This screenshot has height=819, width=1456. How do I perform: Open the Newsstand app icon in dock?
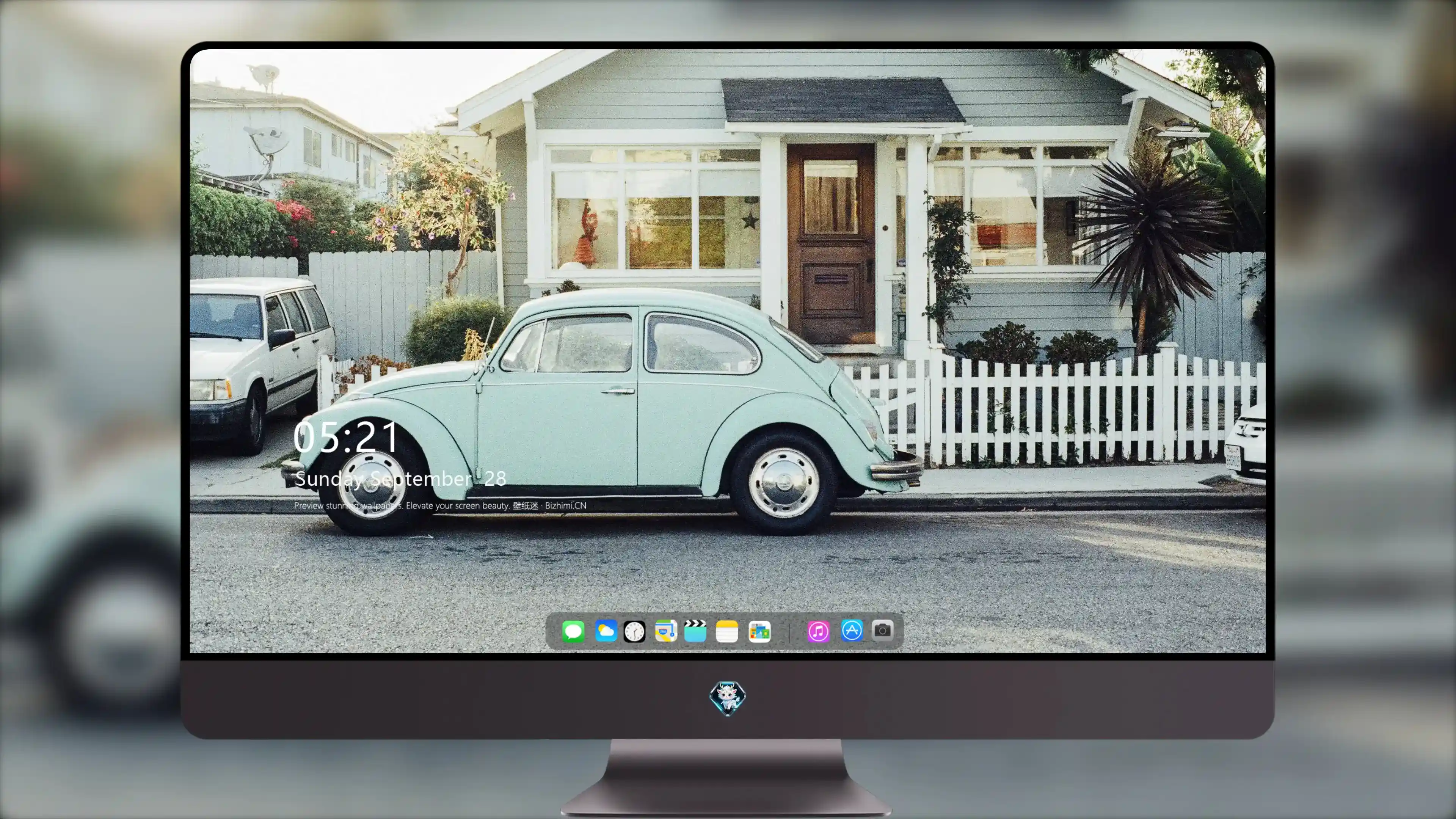[759, 631]
